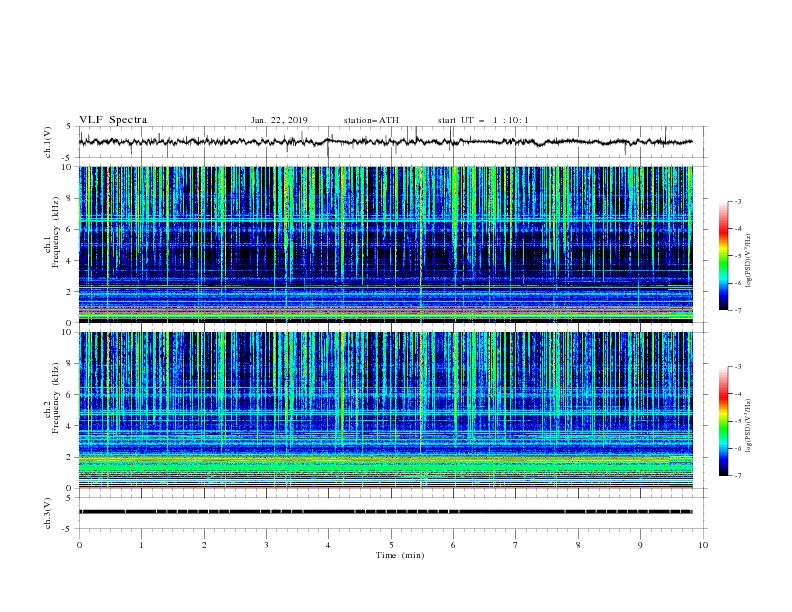Viewport: 792px width, 612px height.
Task: Click time axis tick label '1'
Action: 141,545
